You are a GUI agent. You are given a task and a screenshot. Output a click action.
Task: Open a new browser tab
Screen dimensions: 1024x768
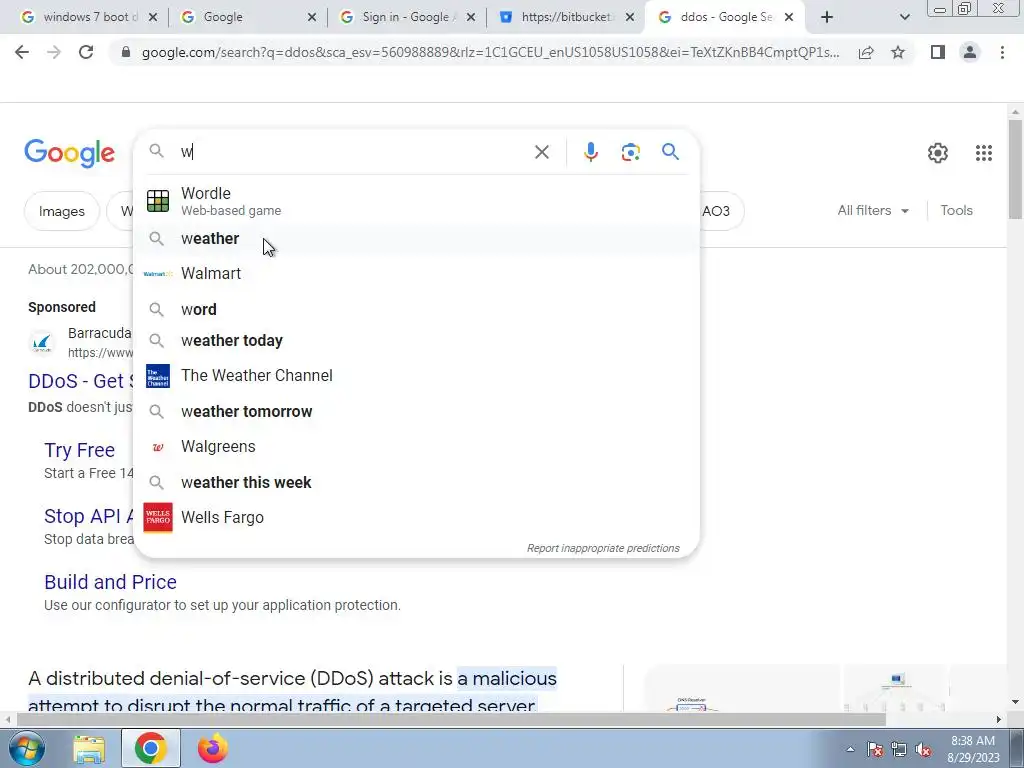(x=827, y=17)
